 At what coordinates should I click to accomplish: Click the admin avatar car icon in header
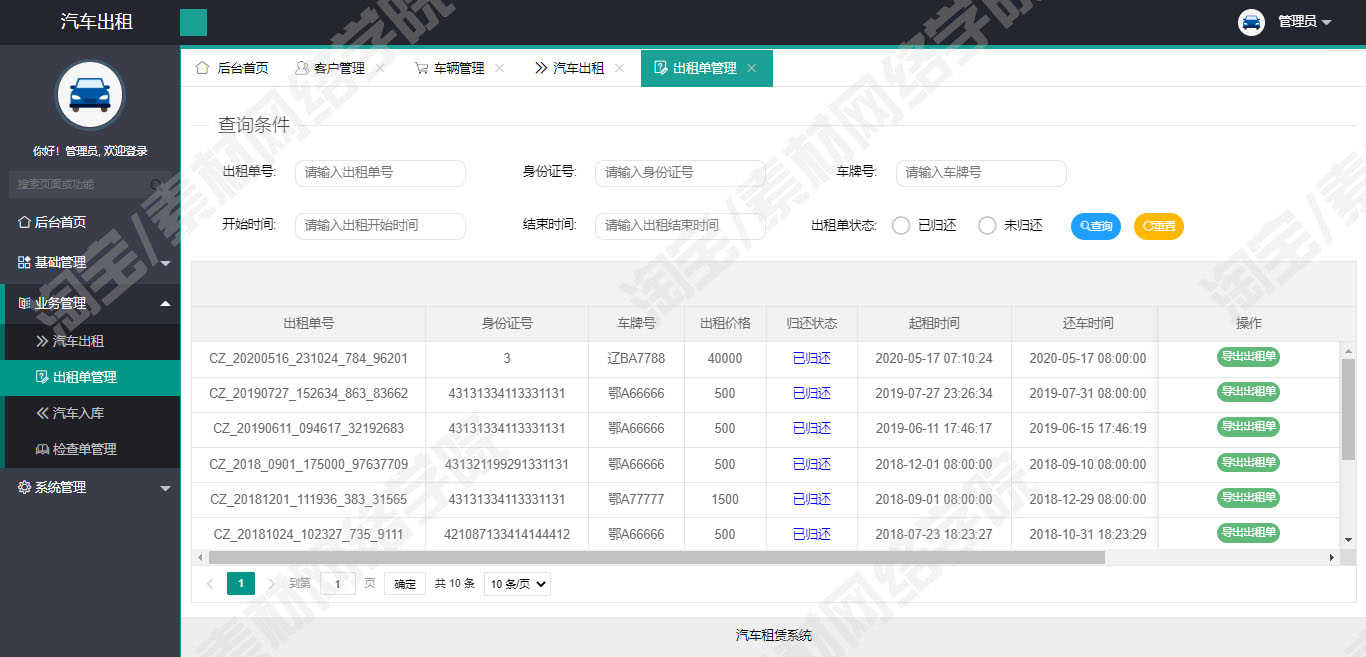[x=1251, y=22]
